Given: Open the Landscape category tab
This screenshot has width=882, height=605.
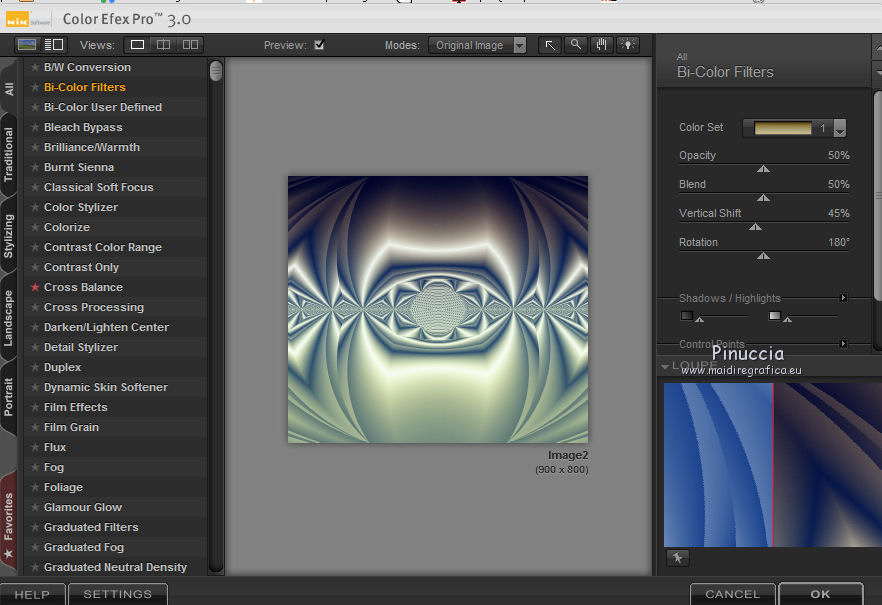Looking at the screenshot, I should pos(9,318).
